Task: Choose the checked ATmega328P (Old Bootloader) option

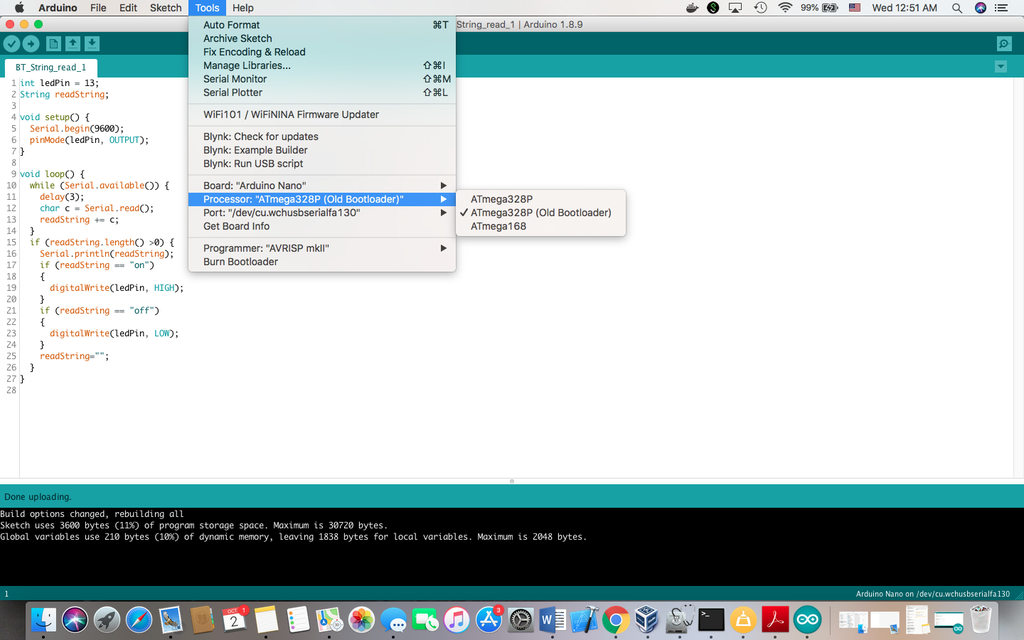Action: point(541,213)
